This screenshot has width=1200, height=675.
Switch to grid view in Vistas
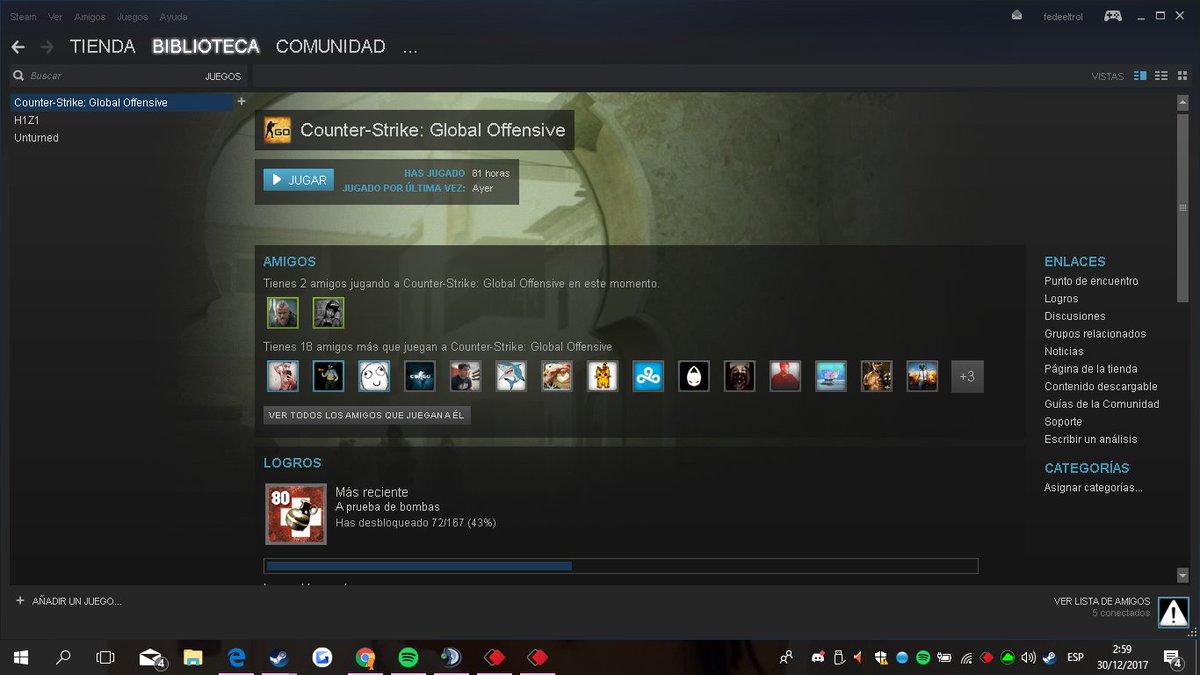[x=1182, y=76]
